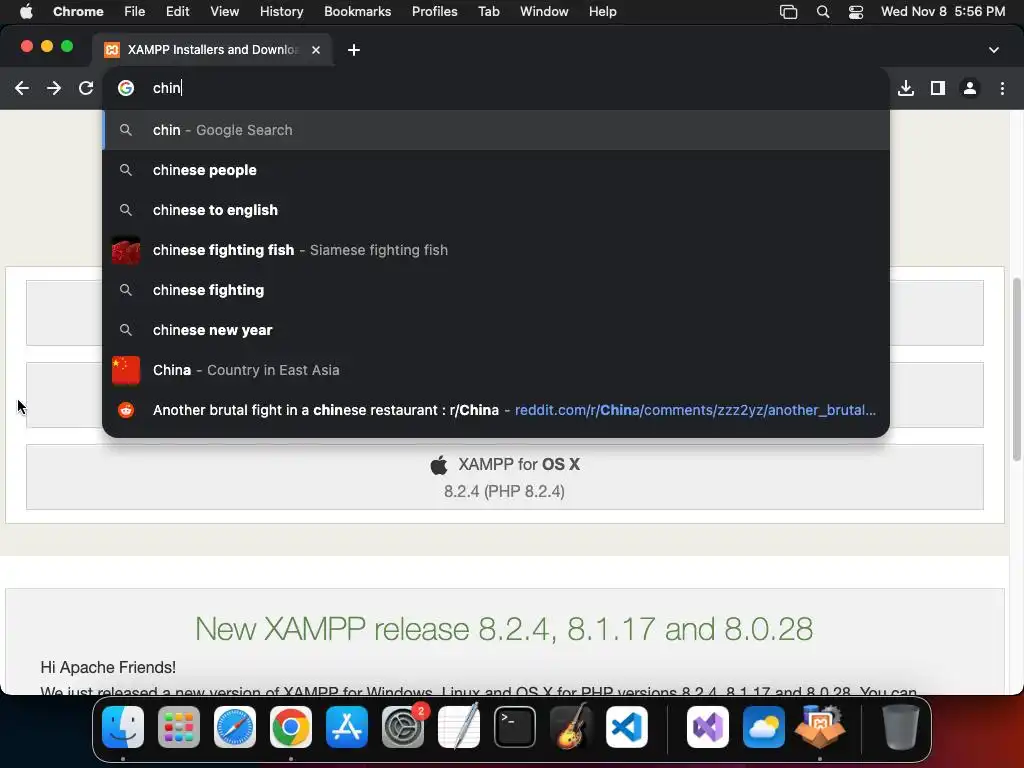Go forward with the forward arrow
1024x768 pixels.
click(54, 88)
